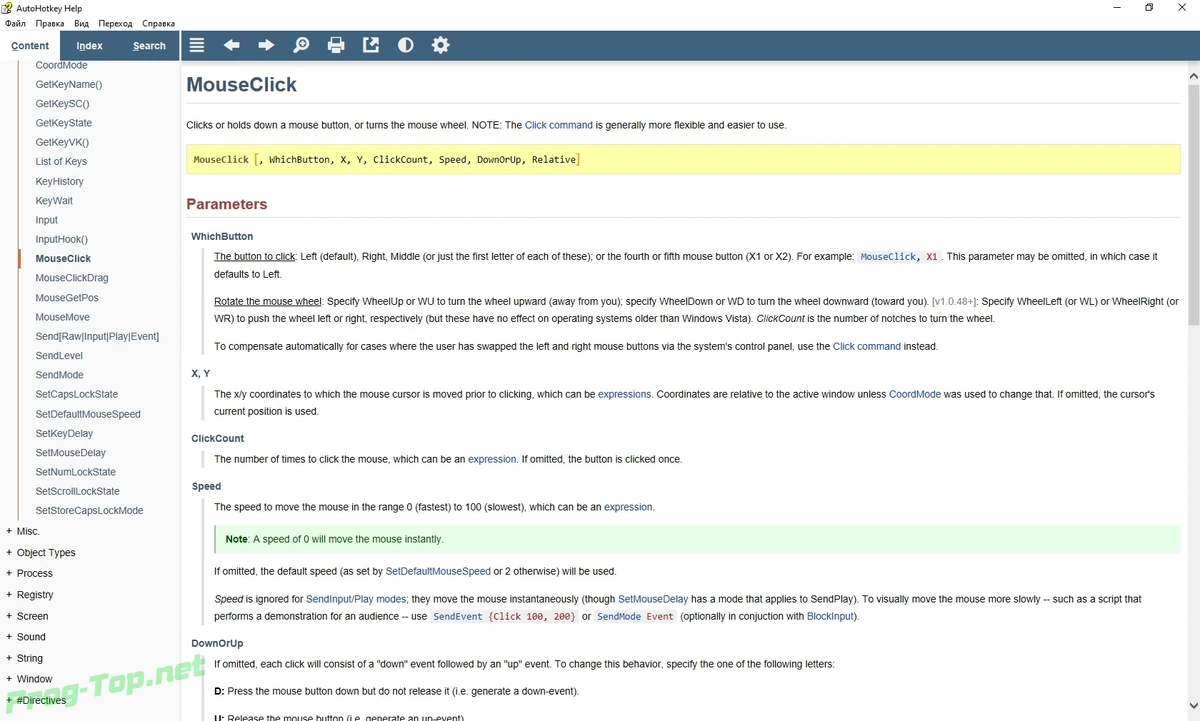Switch to the Content tab

[30, 45]
